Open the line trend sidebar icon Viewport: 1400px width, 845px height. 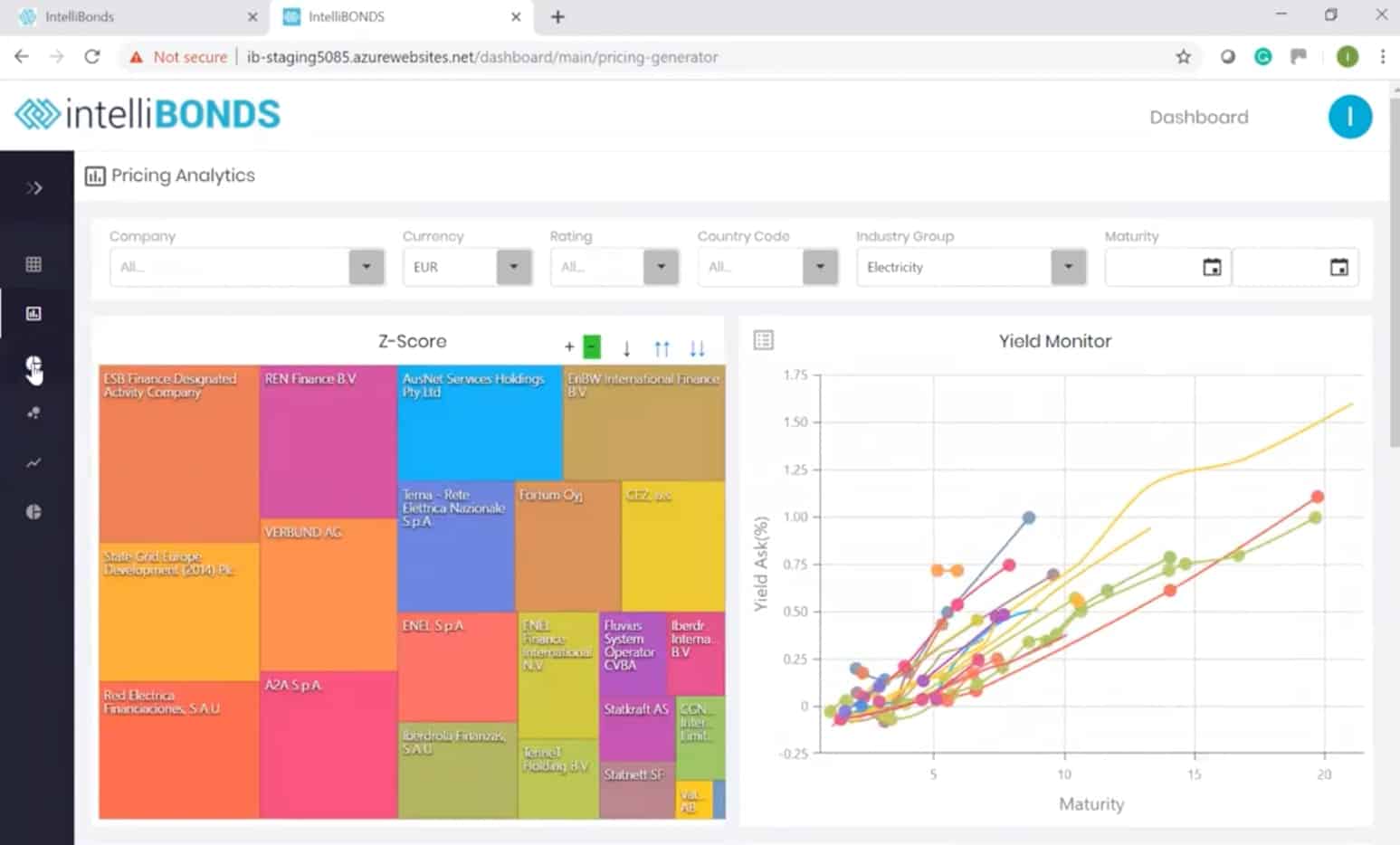[33, 463]
